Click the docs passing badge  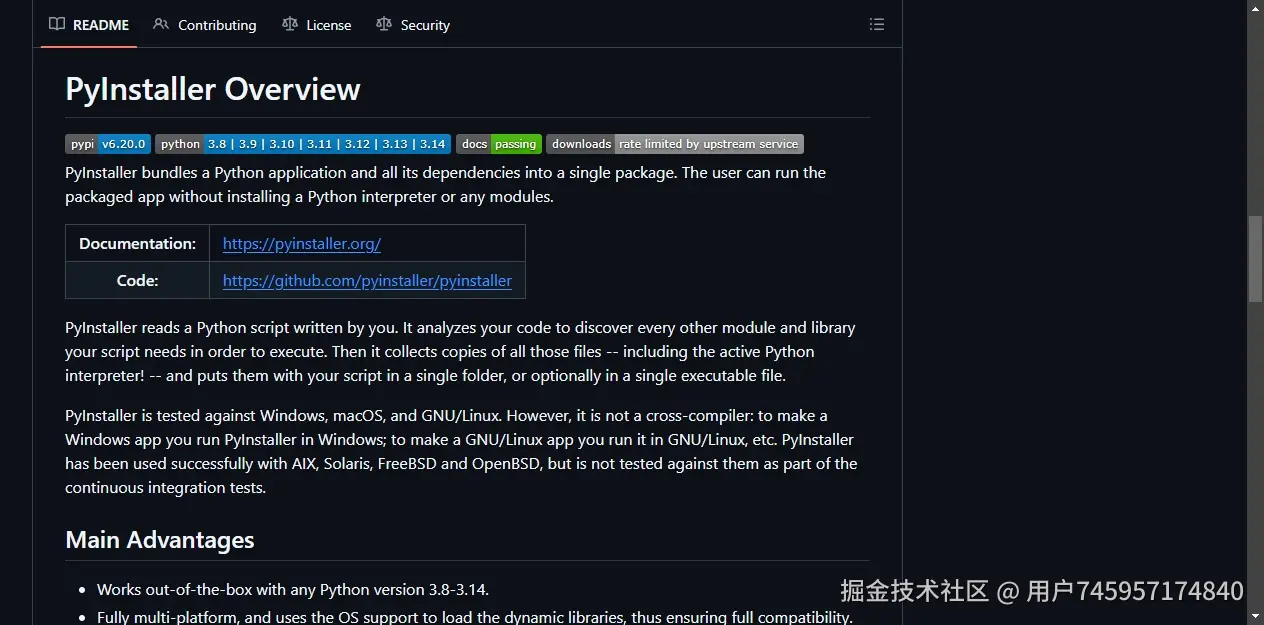click(499, 144)
